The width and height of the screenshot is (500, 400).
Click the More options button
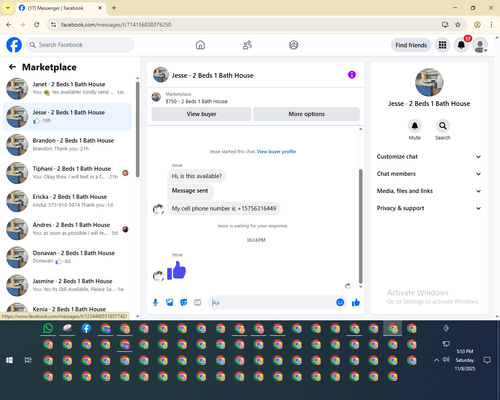point(306,114)
